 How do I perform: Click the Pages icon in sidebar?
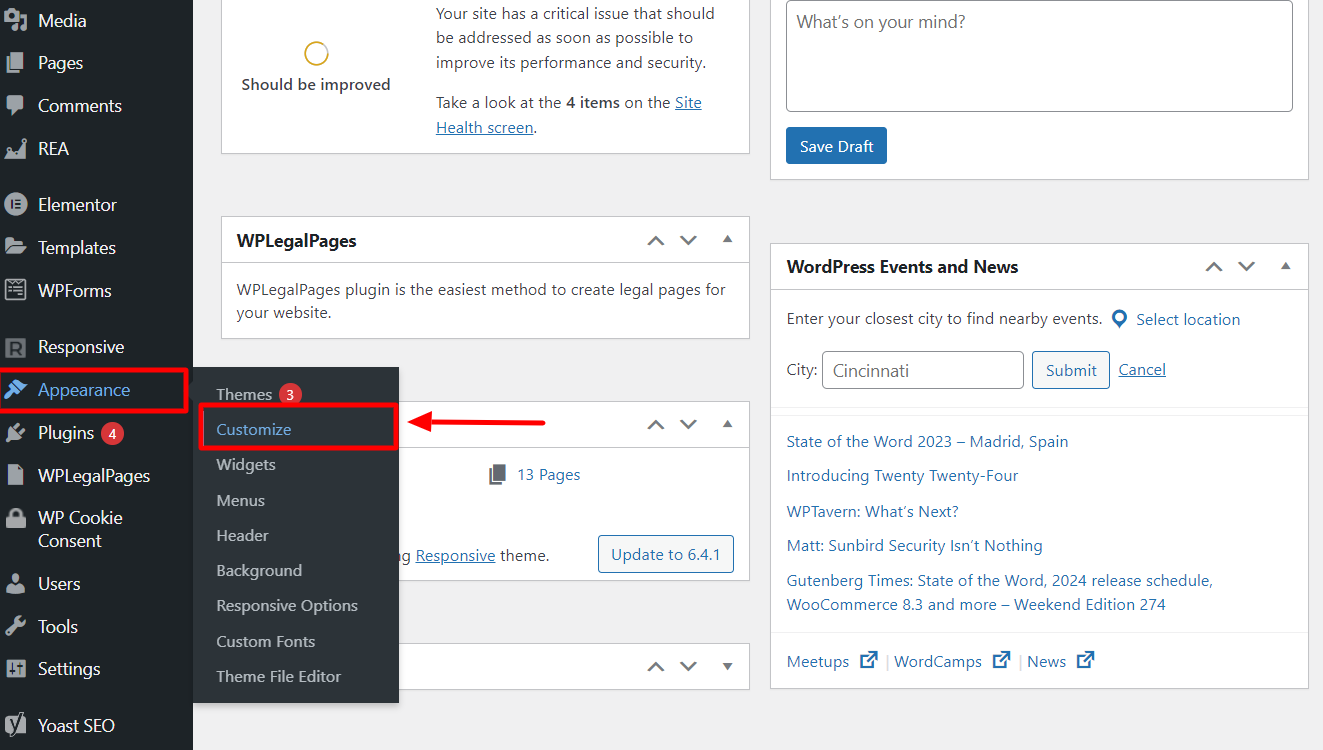point(15,63)
